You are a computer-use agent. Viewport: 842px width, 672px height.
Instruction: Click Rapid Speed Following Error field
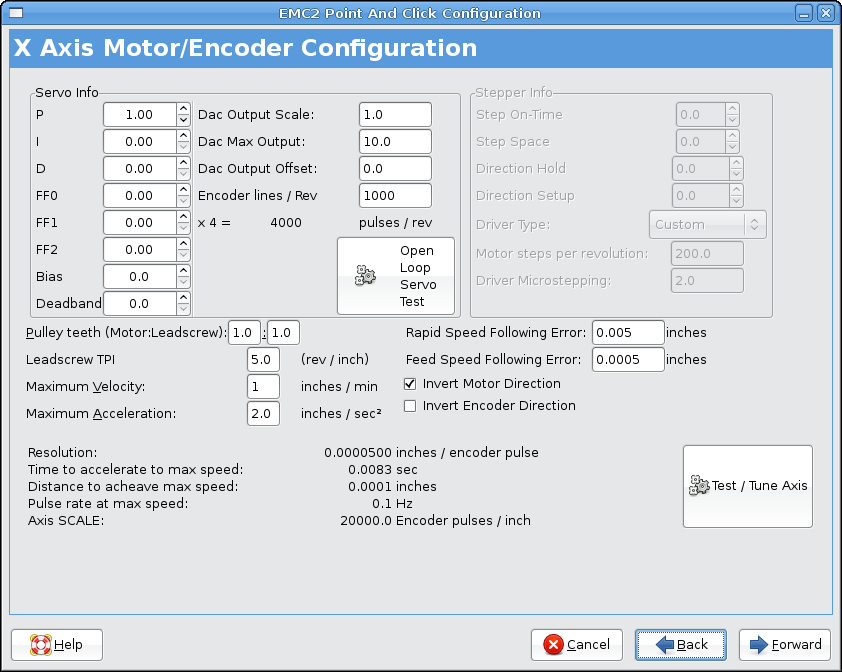pos(628,333)
